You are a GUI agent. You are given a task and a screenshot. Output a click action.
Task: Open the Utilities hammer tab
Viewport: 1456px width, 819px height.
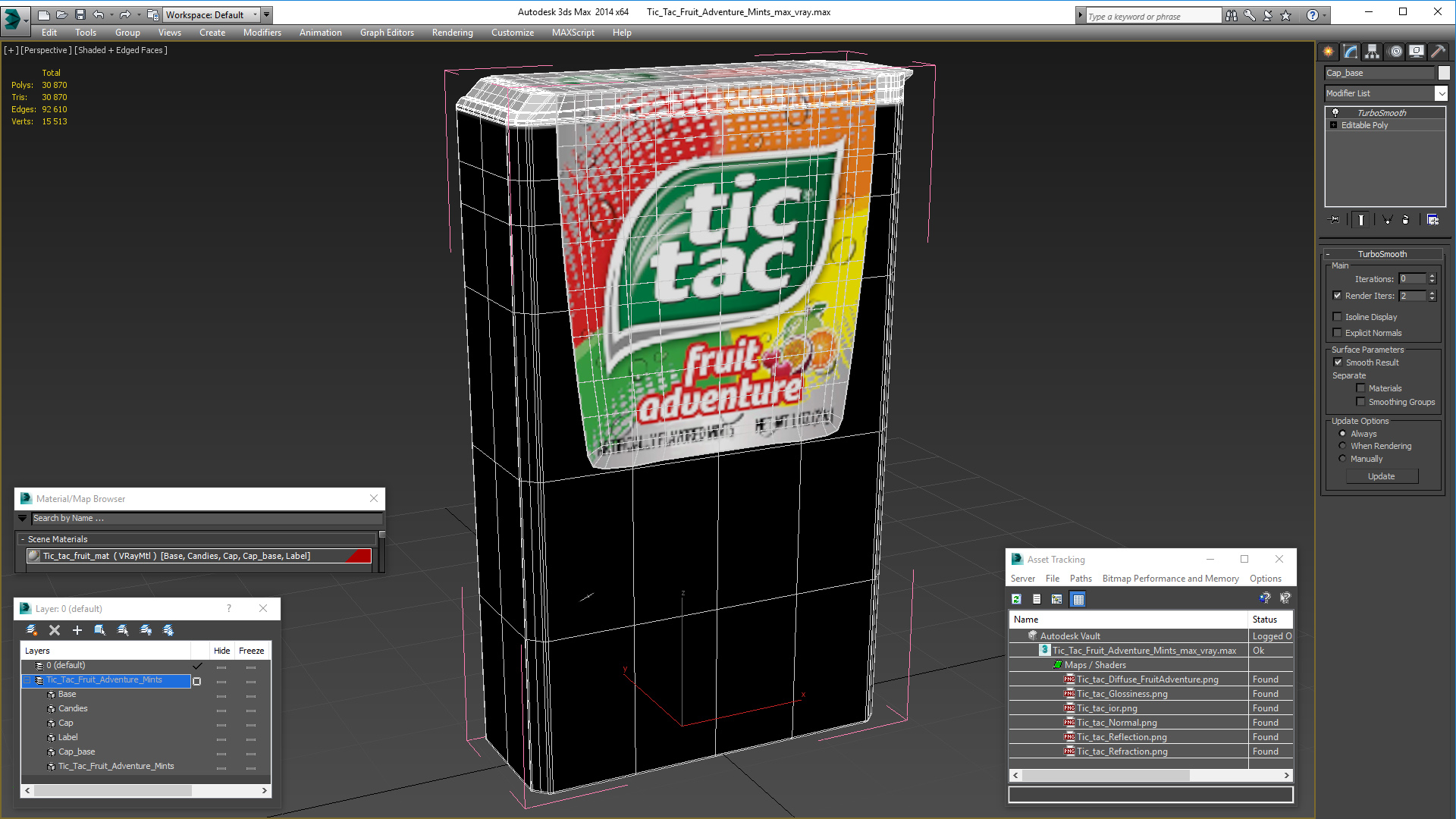coord(1438,52)
